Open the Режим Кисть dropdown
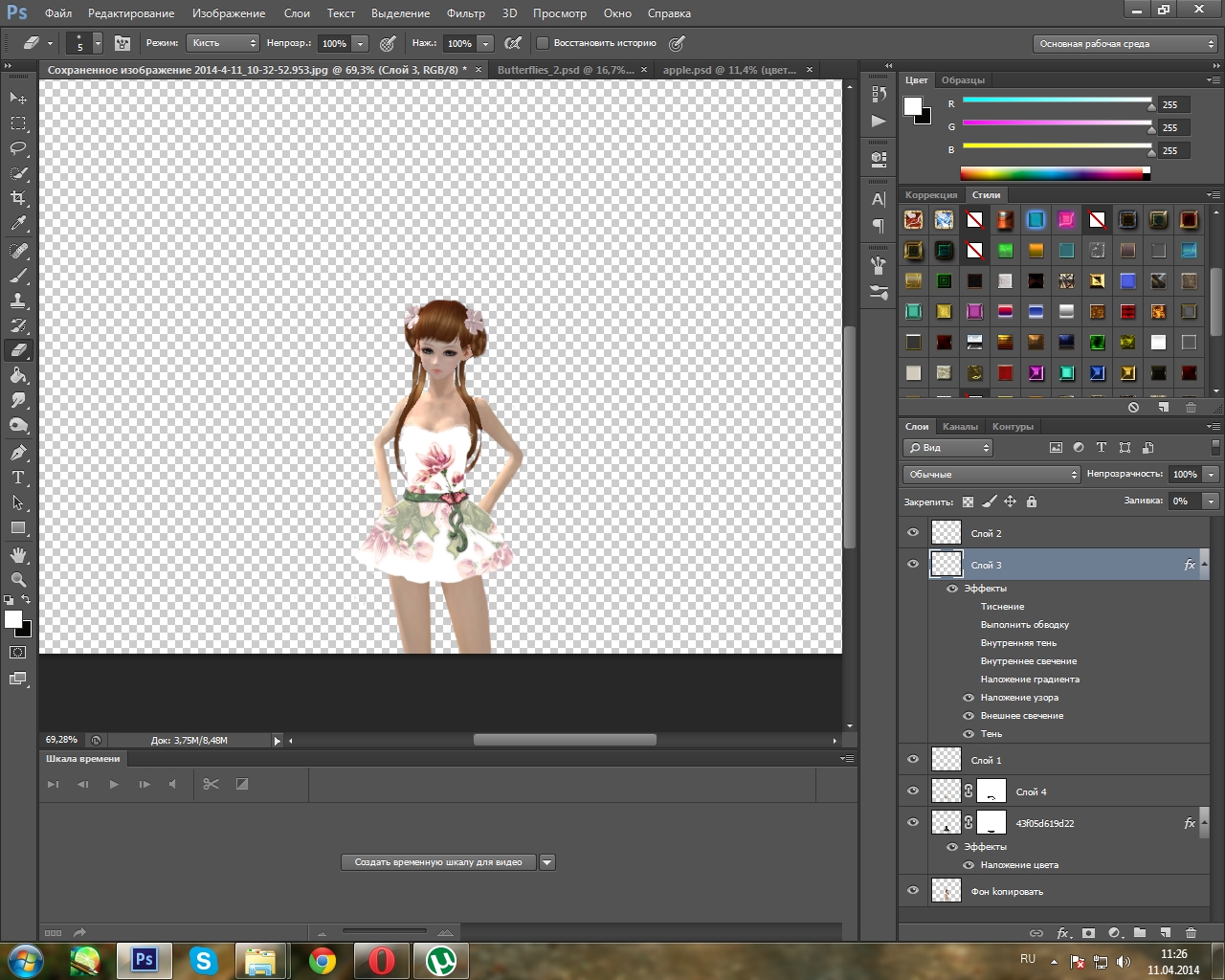Screen dimensions: 1225x980 click(224, 43)
